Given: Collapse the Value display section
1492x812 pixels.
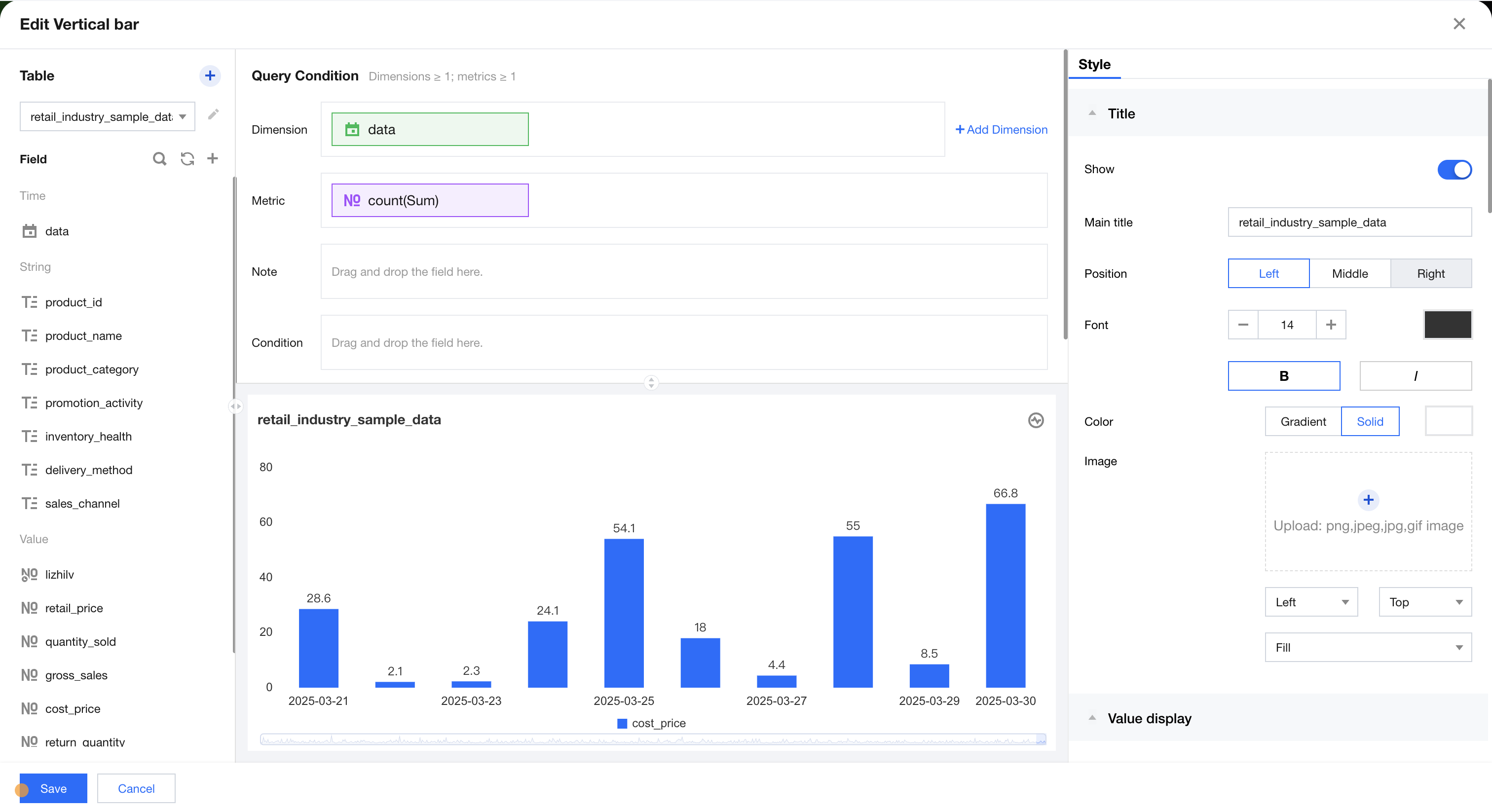Looking at the screenshot, I should coord(1092,718).
